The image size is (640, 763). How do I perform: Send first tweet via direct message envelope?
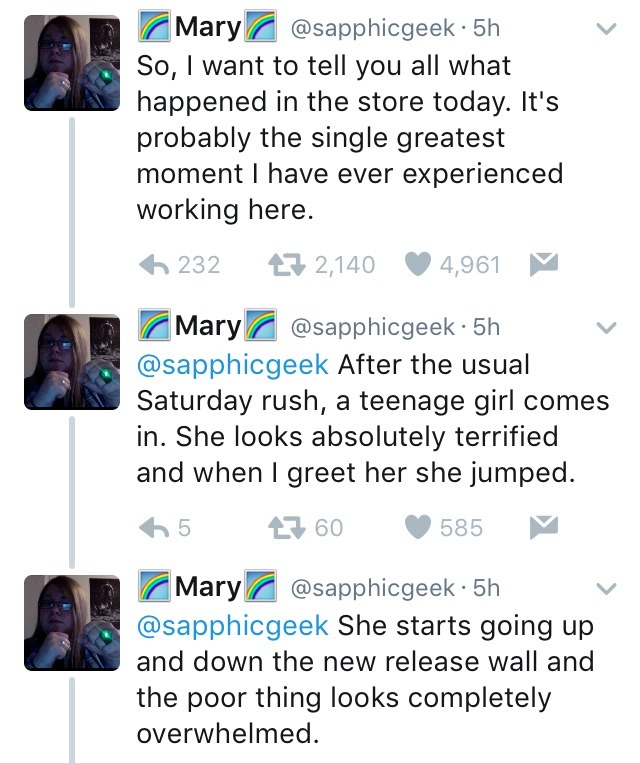pyautogui.click(x=541, y=264)
